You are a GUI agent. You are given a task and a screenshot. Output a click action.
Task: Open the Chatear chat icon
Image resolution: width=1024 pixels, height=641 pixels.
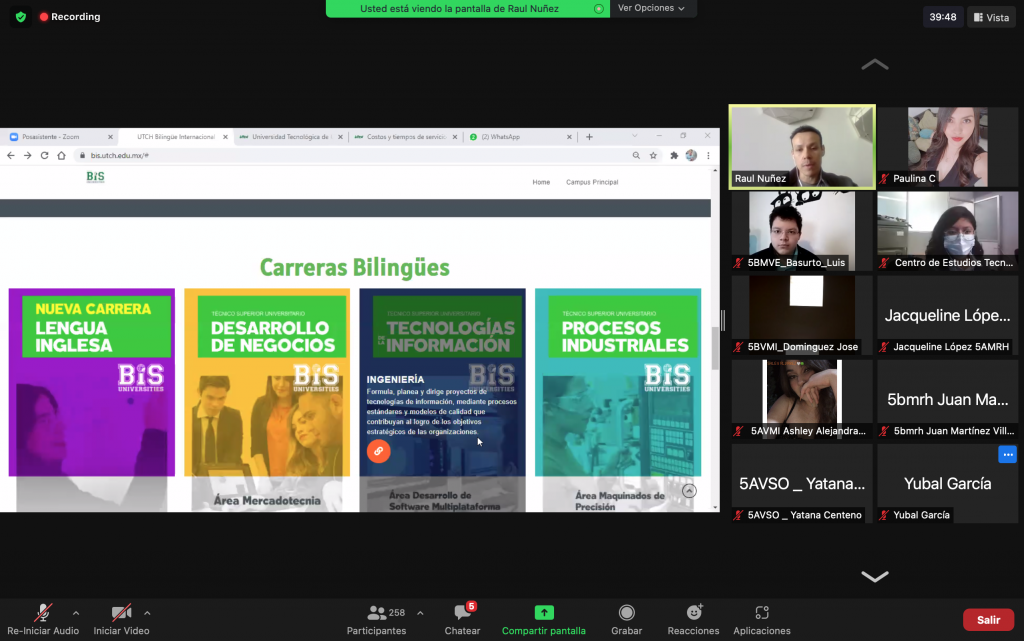[462, 613]
